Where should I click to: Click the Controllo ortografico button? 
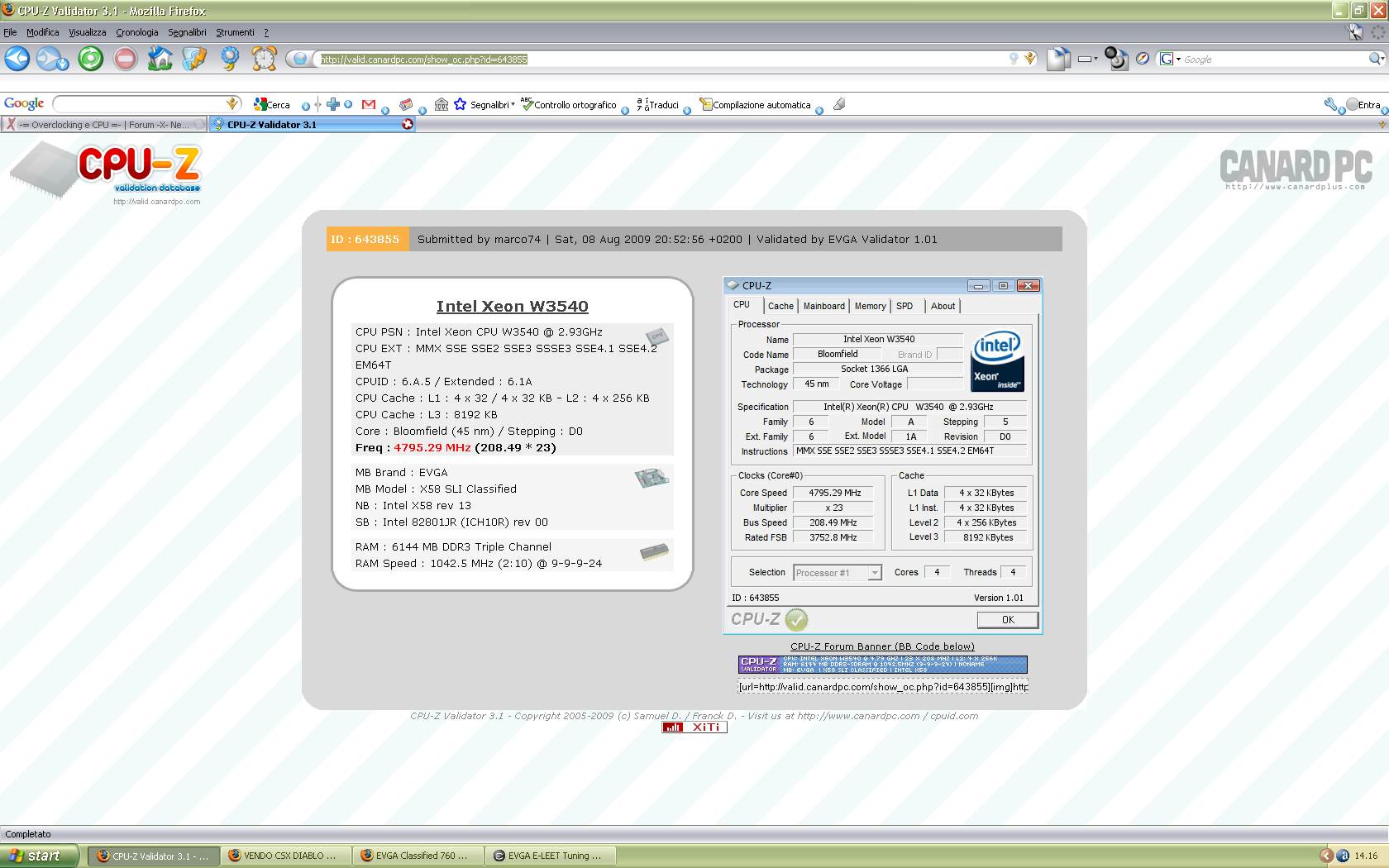tap(569, 104)
